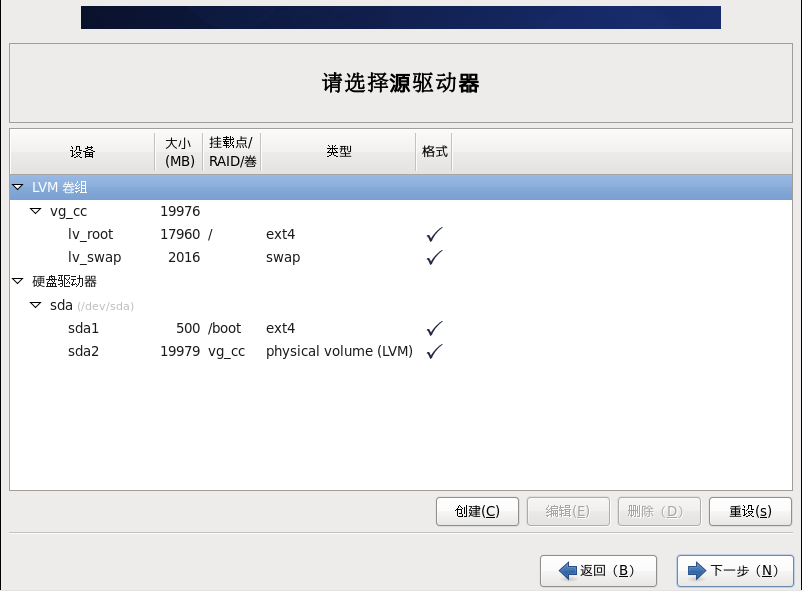Screen dimensions: 802x592
Task: Click the 删除(D) button
Action: 659,511
